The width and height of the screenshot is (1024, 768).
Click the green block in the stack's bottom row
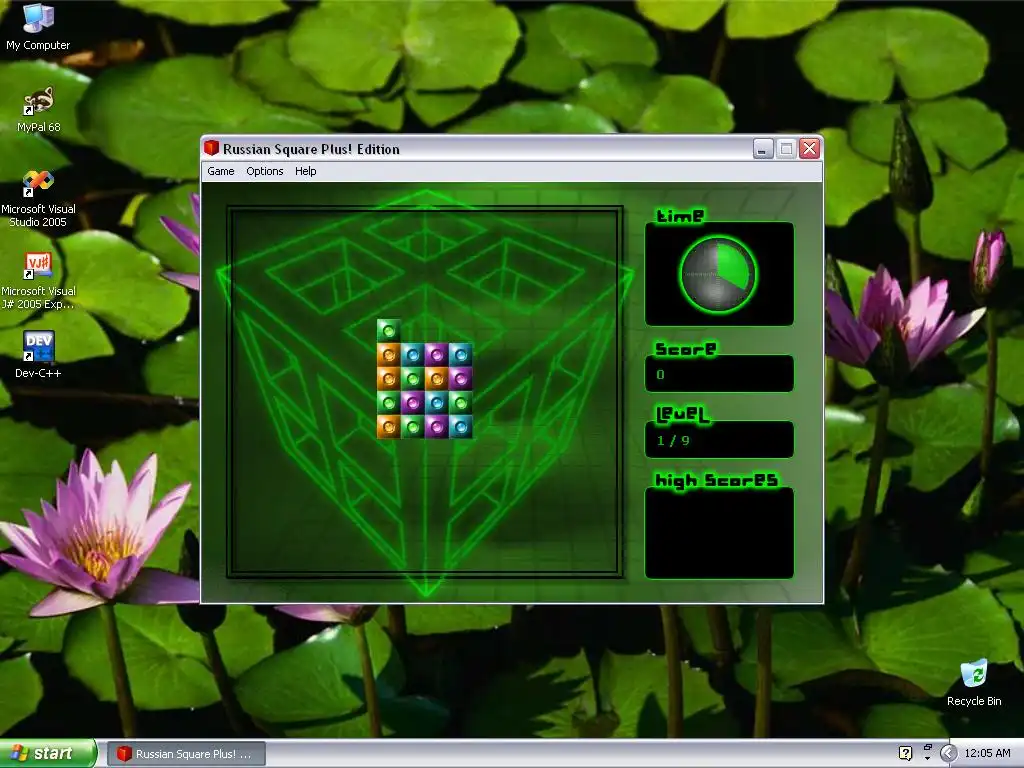click(x=413, y=427)
